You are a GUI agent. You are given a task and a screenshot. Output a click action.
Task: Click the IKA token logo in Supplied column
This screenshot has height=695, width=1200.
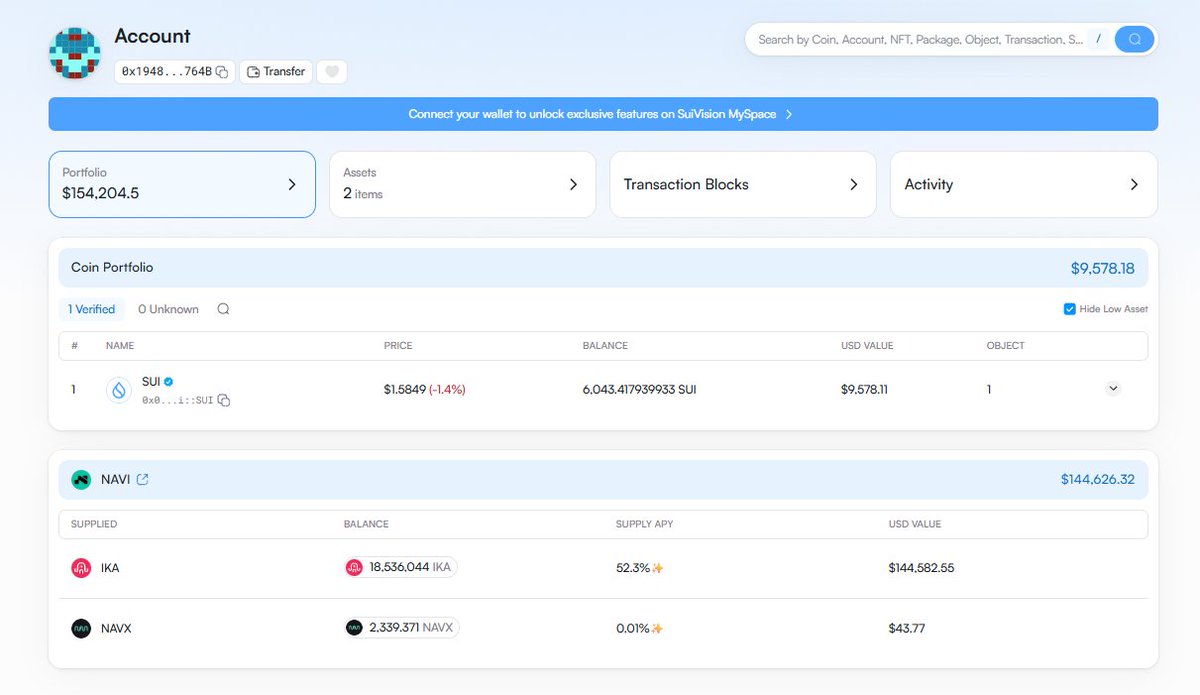pos(81,568)
